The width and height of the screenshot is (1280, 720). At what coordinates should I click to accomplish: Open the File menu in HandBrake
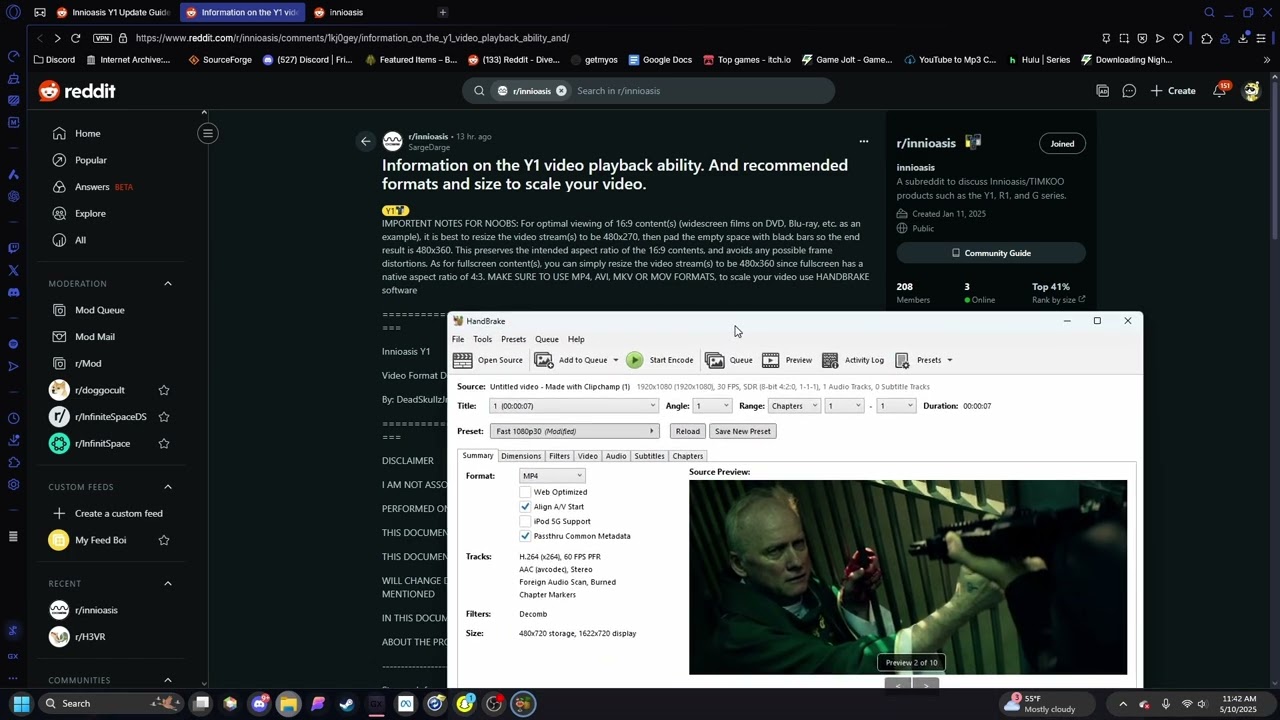pyautogui.click(x=458, y=339)
